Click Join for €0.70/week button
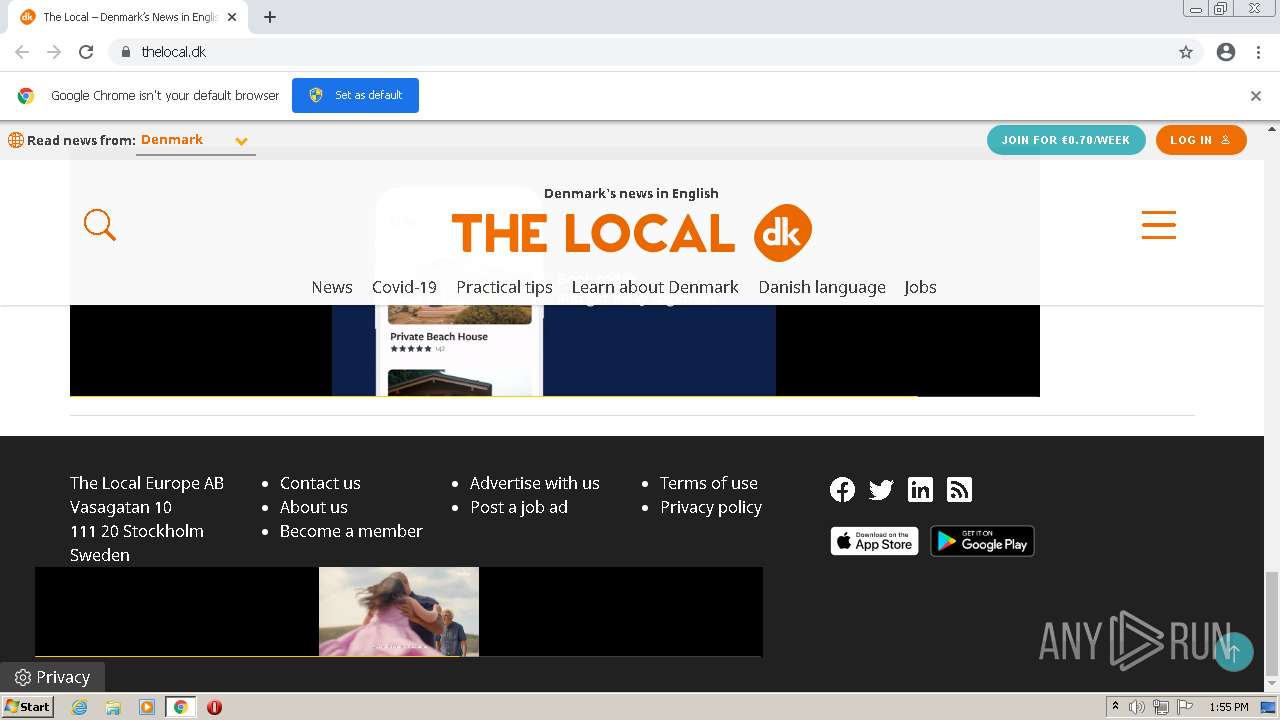The image size is (1280, 720). coord(1066,140)
